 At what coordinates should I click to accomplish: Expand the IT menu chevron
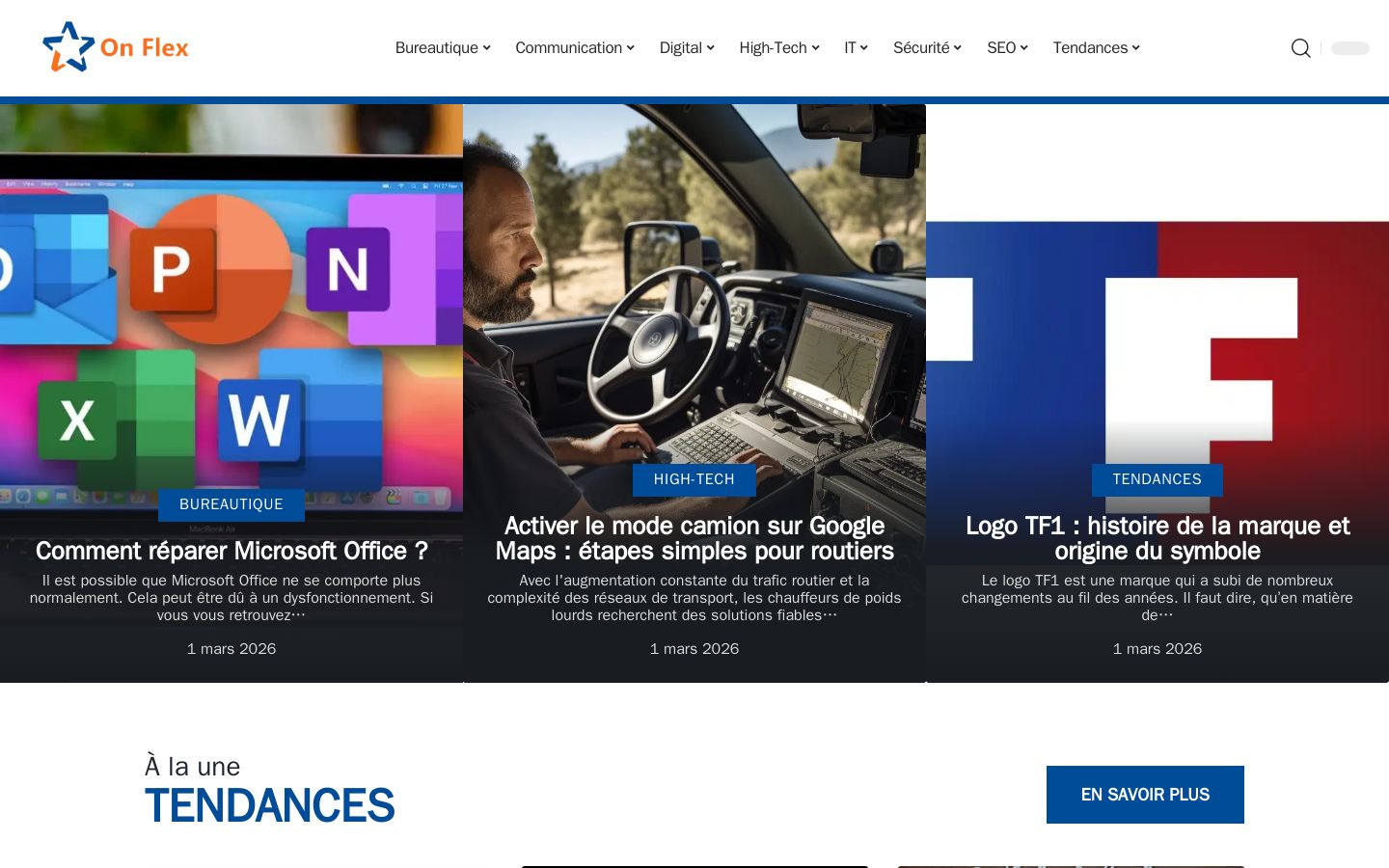click(x=864, y=48)
